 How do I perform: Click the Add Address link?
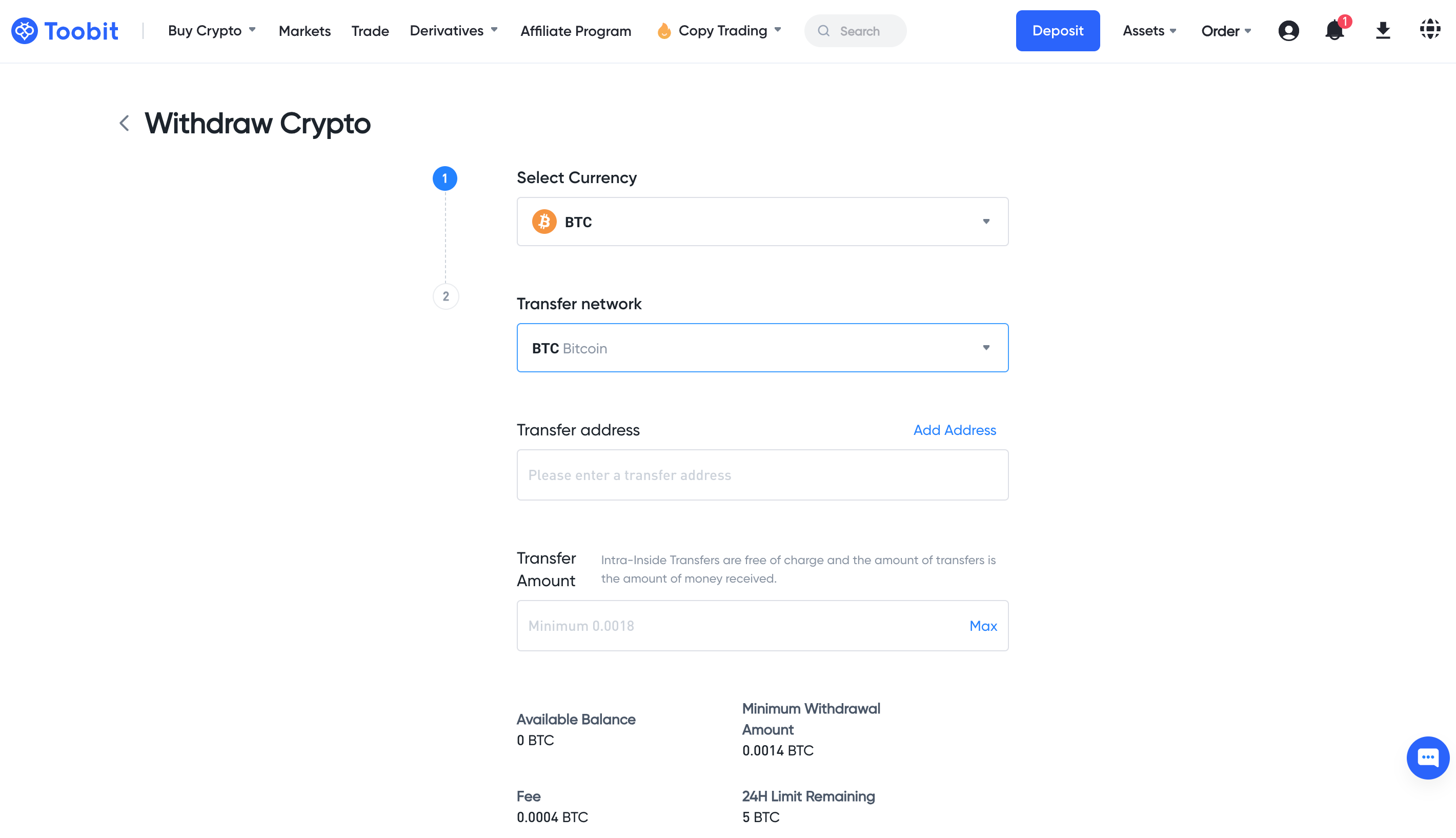pos(955,430)
